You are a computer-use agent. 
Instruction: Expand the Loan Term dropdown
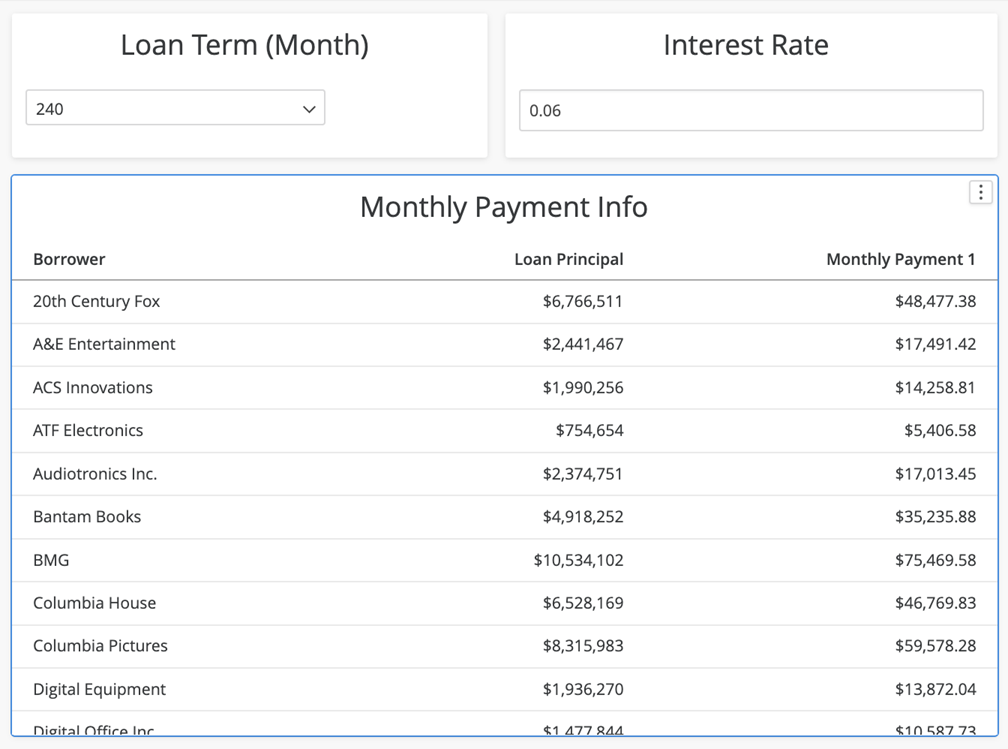click(175, 109)
